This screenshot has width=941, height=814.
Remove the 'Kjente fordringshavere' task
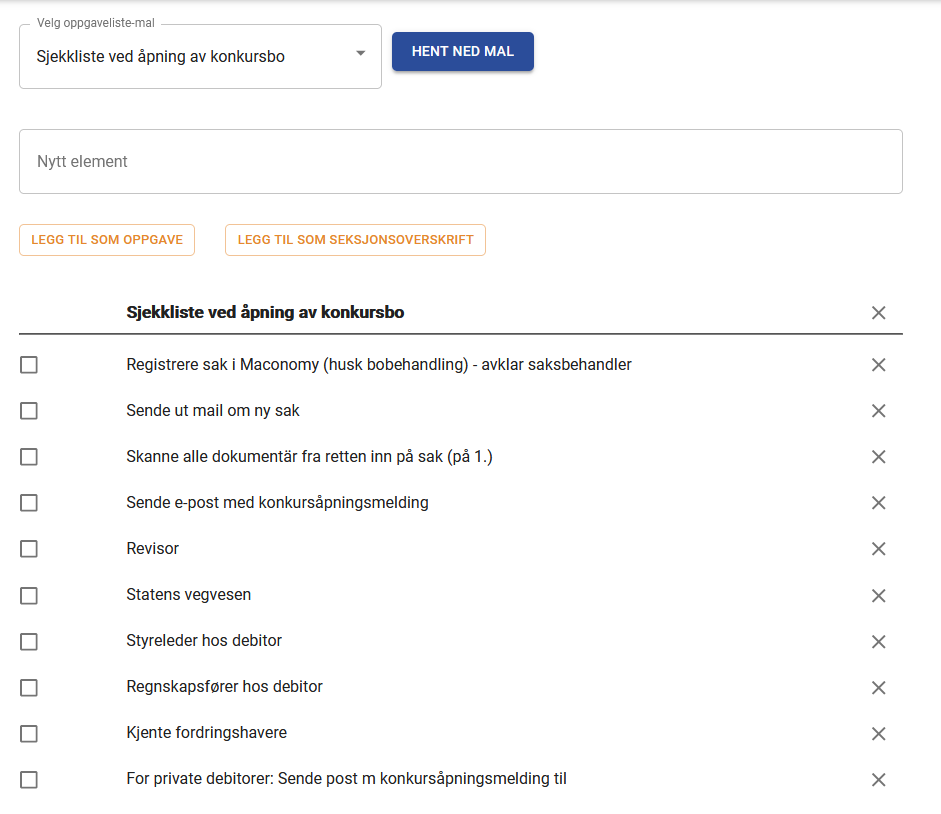tap(878, 733)
